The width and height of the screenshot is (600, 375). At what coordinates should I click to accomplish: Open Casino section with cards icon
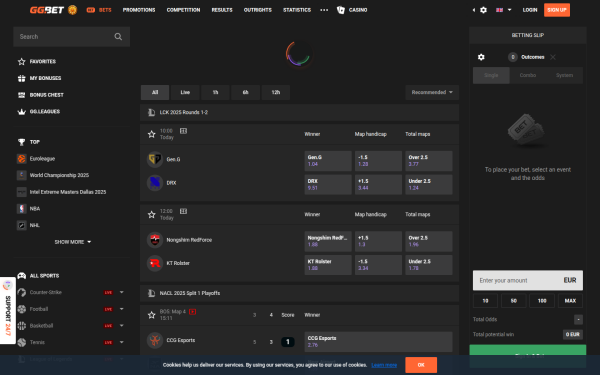click(x=352, y=10)
